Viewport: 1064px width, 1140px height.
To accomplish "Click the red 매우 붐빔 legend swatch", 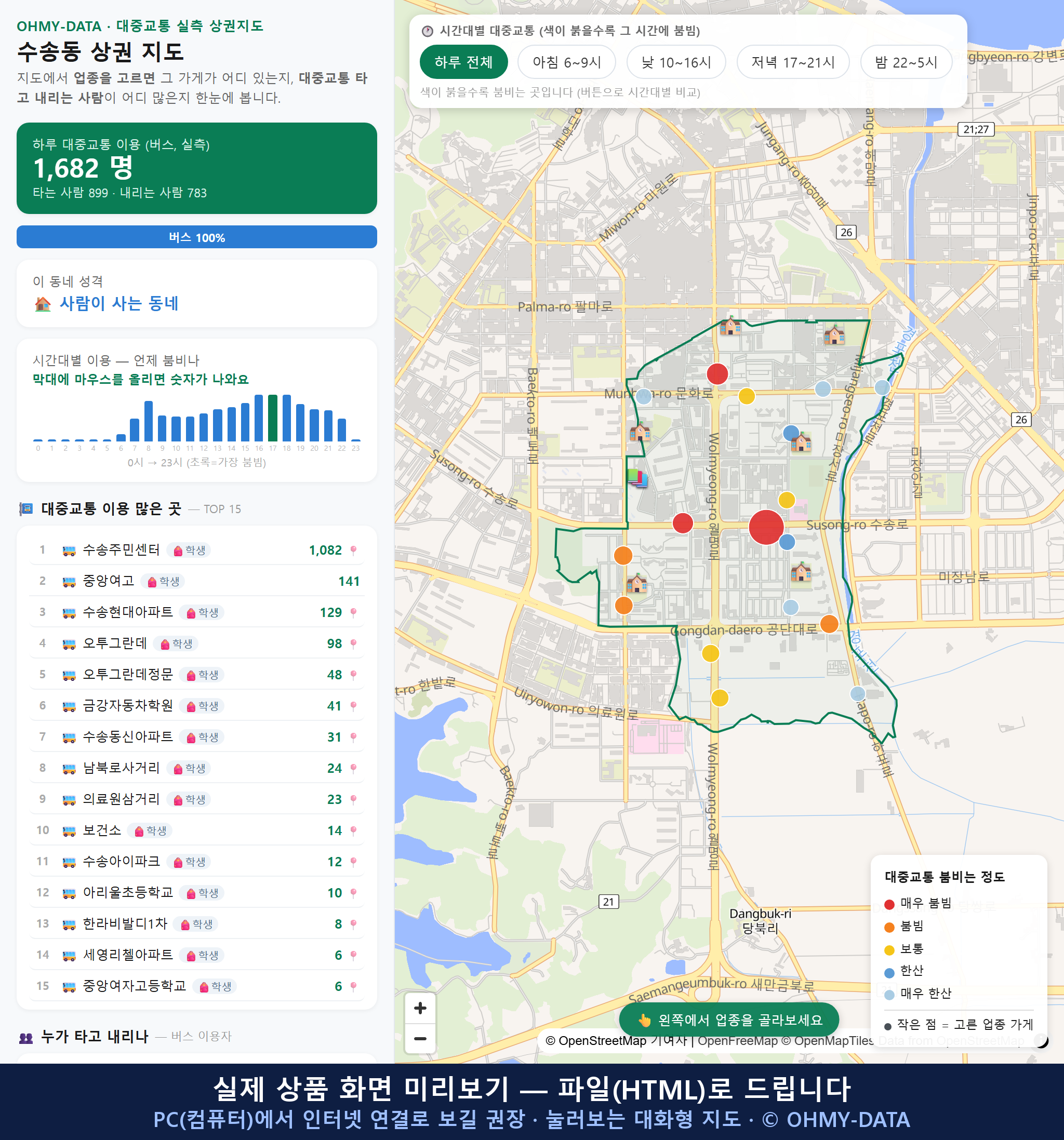I will click(889, 904).
